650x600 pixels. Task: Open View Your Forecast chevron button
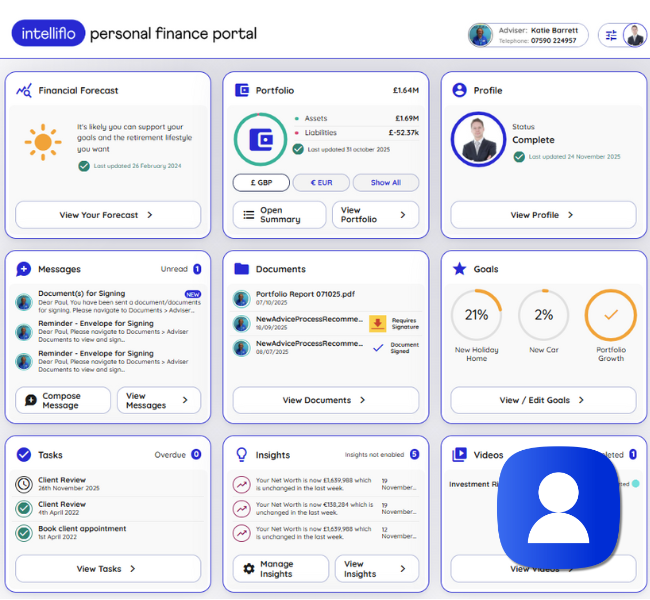tap(108, 215)
